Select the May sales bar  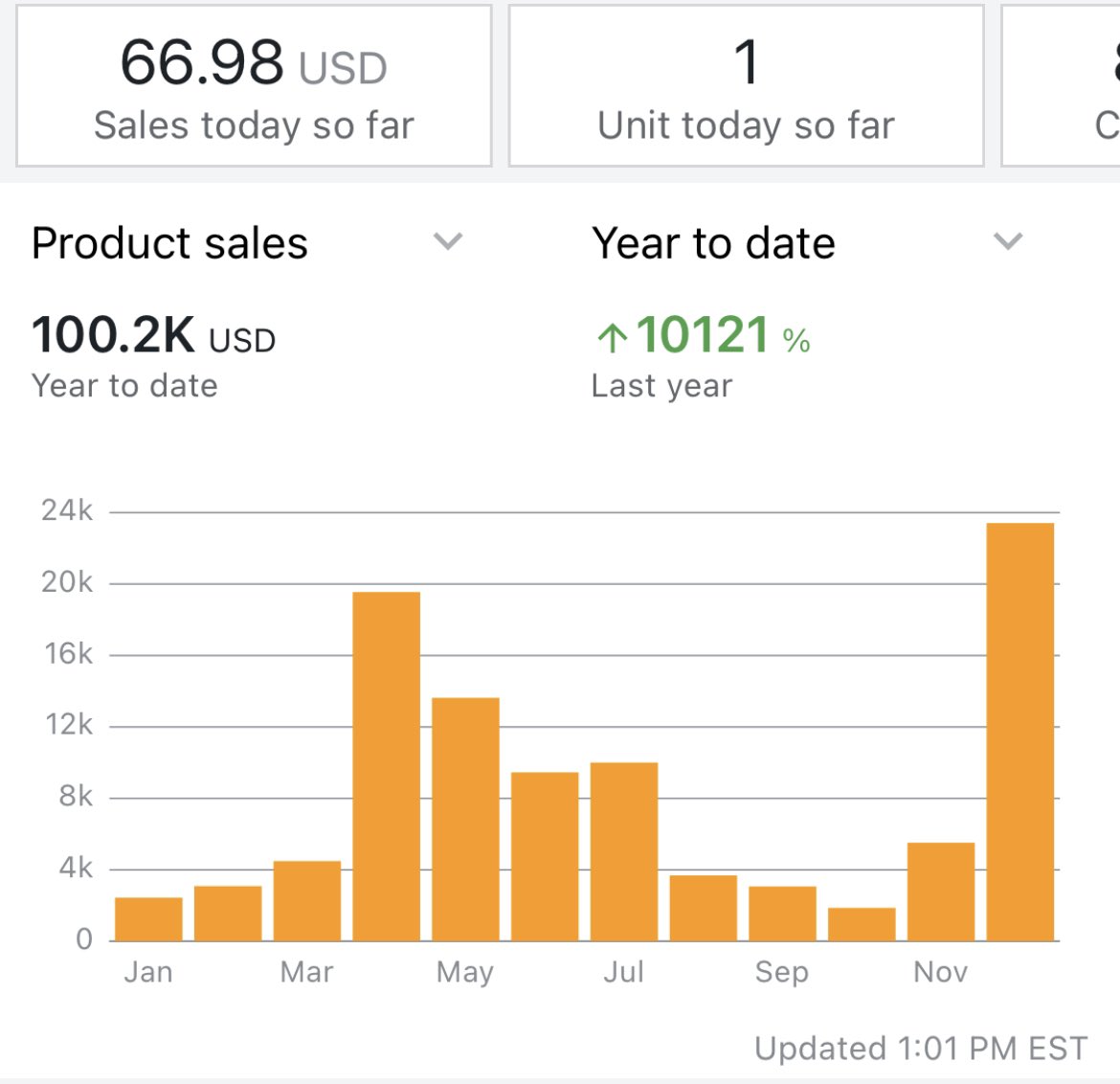click(466, 819)
